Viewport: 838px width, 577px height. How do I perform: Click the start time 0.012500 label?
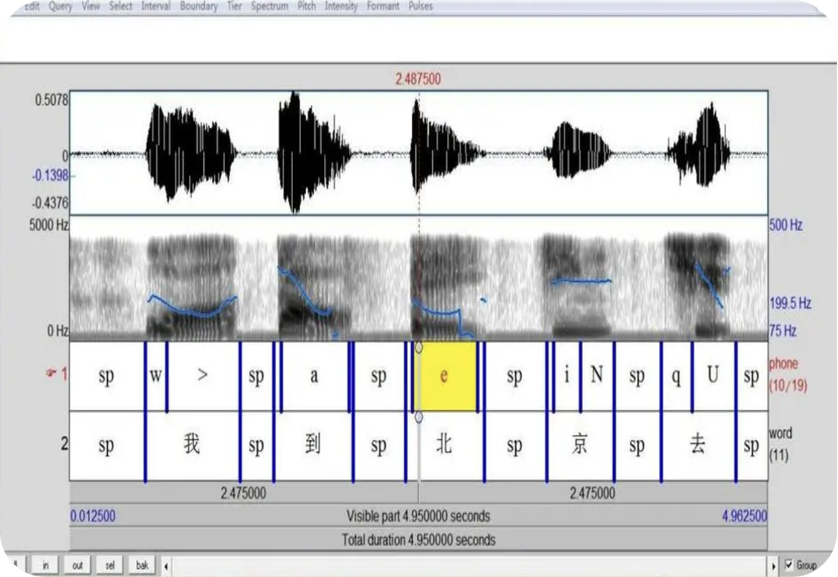(x=93, y=516)
